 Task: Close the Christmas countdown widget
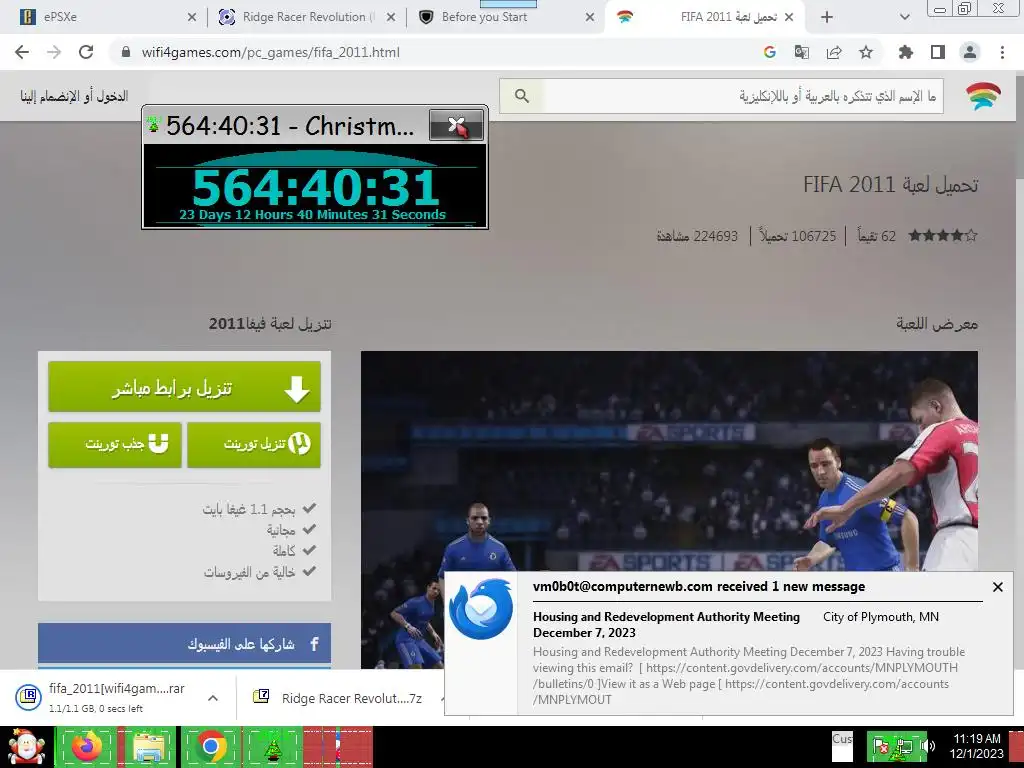tap(456, 125)
